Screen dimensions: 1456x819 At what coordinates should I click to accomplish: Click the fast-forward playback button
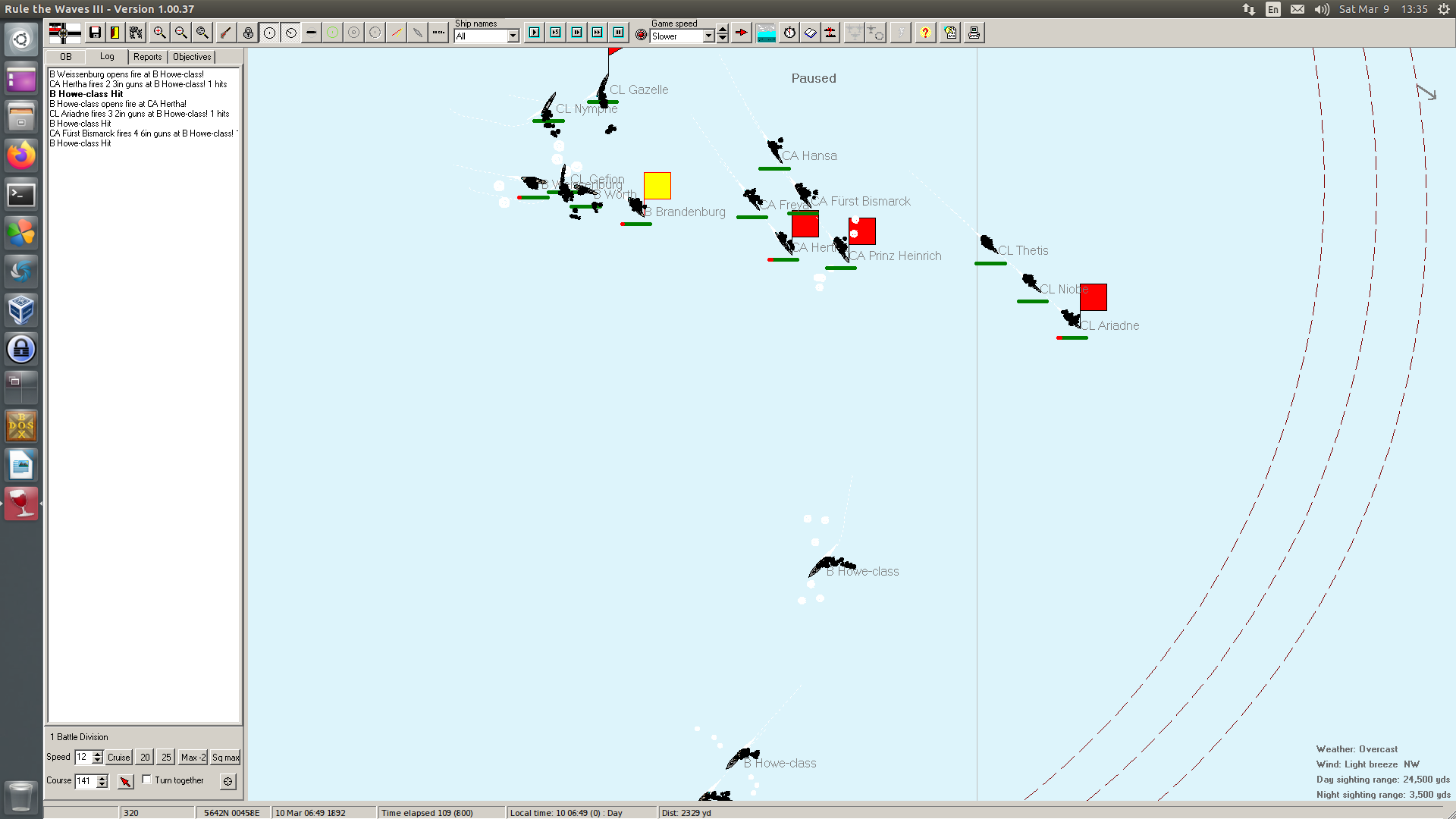[x=598, y=33]
